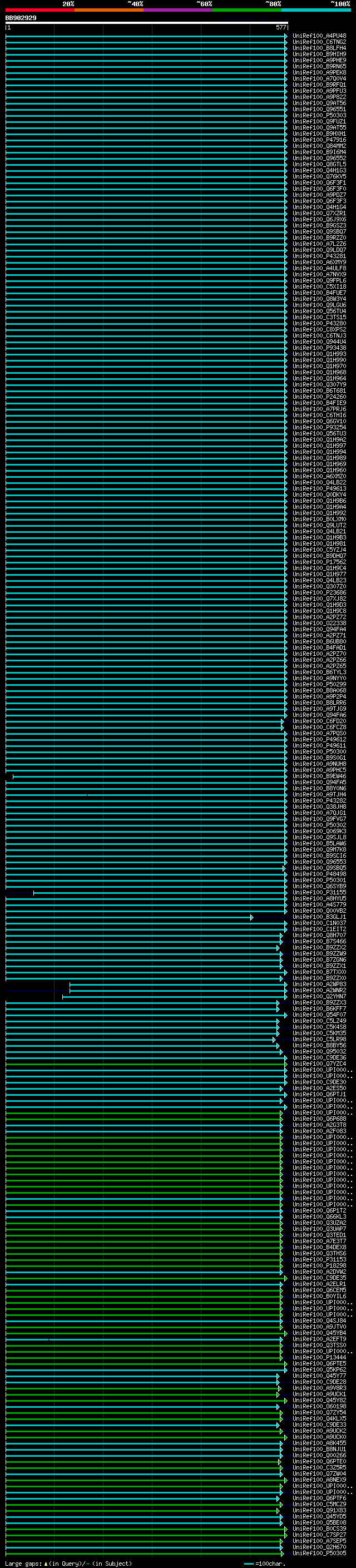
Task: Select hit label UniRef100_P50303
Action: 319,116
